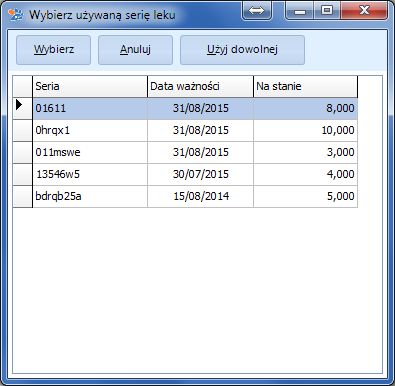
Task: Click the row selector beside 0hrqx1
Action: point(23,130)
